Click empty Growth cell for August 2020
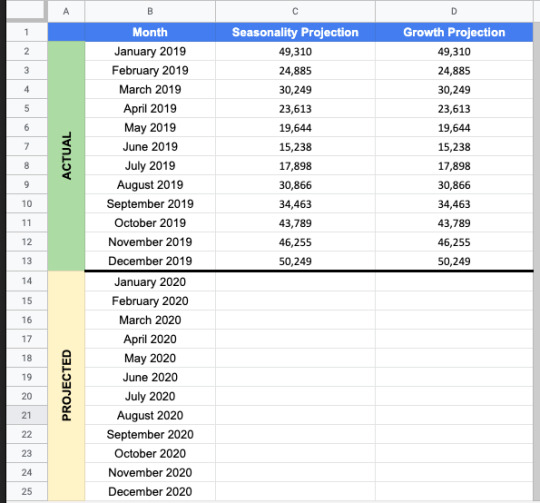540x503 pixels. click(454, 415)
